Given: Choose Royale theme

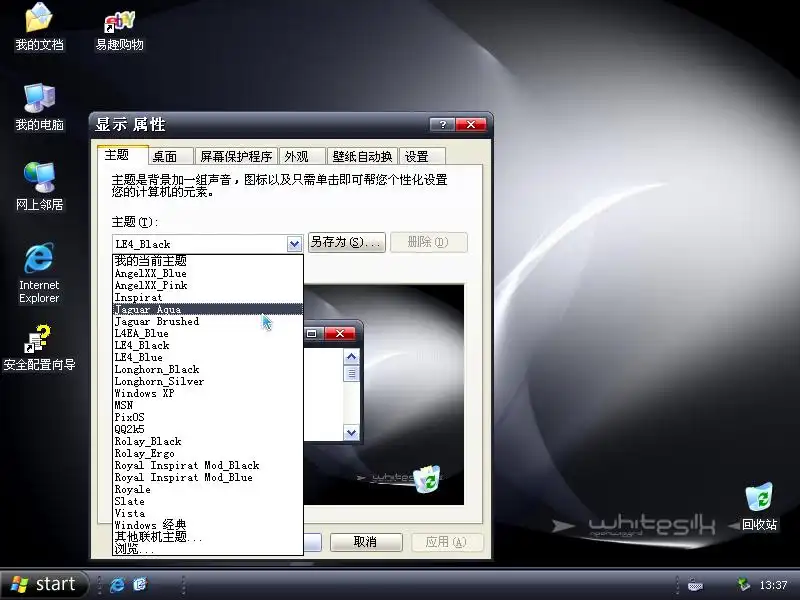Looking at the screenshot, I should click(x=207, y=489).
